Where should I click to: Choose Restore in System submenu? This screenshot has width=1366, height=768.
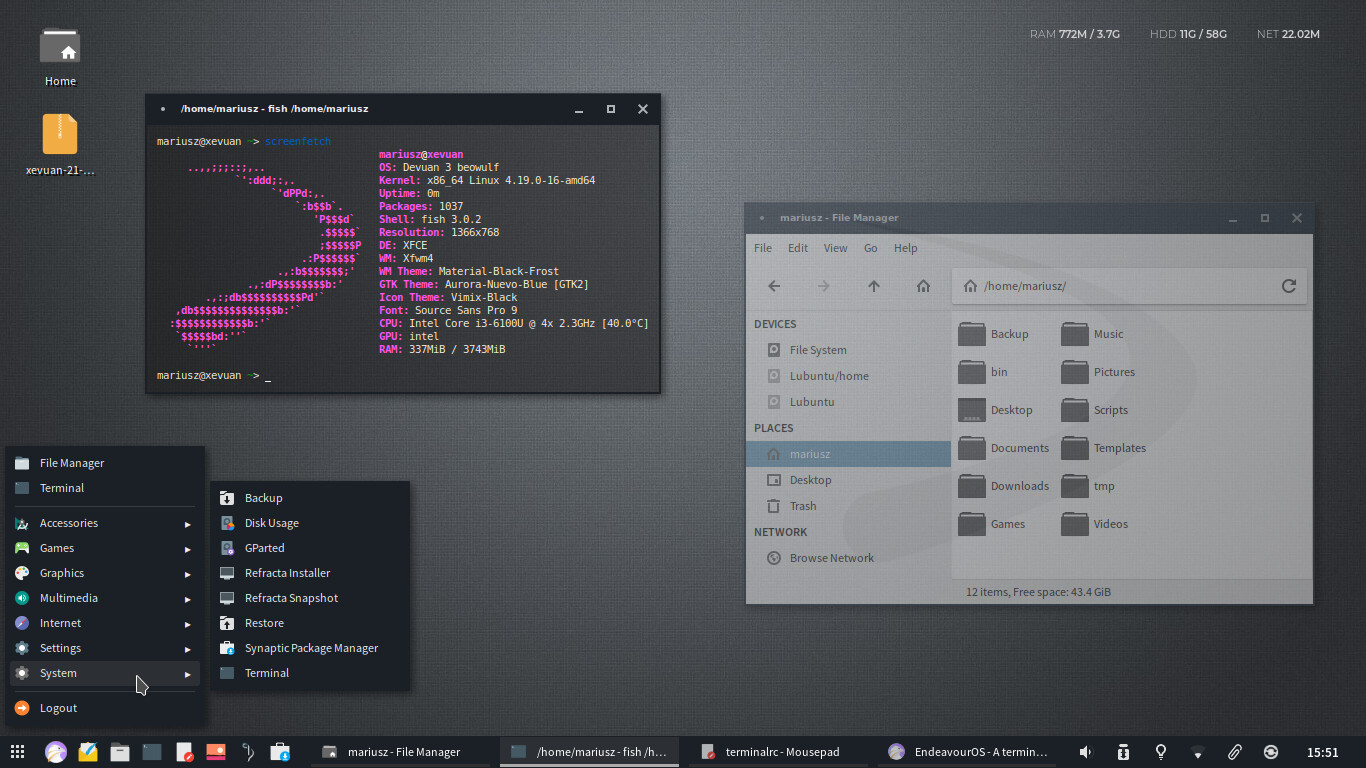pos(310,623)
